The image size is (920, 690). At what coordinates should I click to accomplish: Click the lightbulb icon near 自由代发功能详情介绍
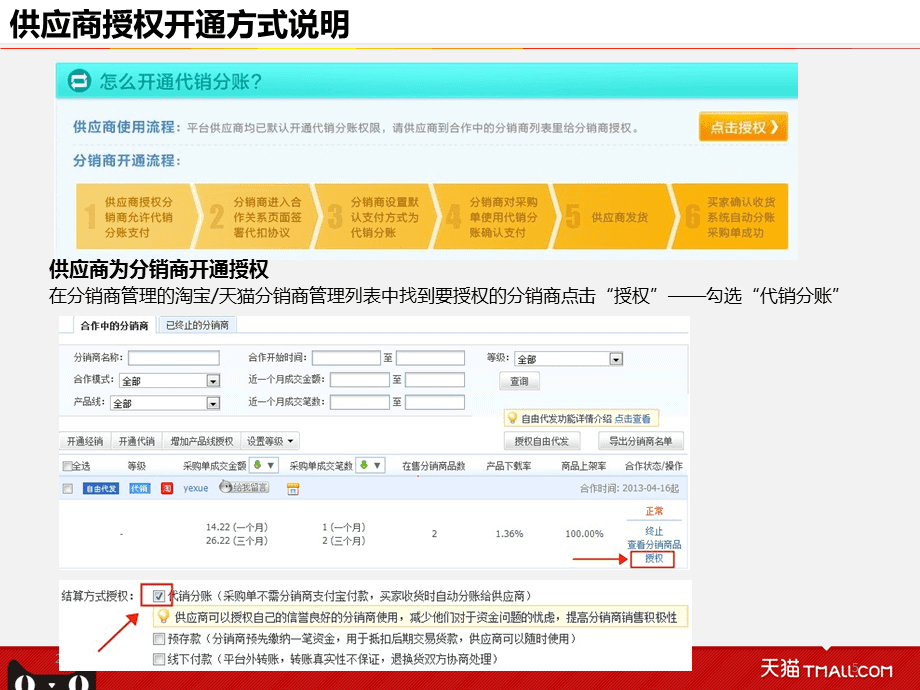tap(511, 418)
